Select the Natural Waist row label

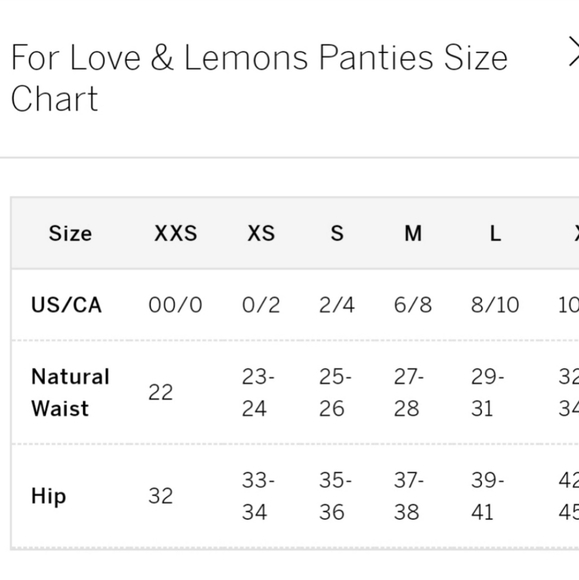tap(70, 392)
